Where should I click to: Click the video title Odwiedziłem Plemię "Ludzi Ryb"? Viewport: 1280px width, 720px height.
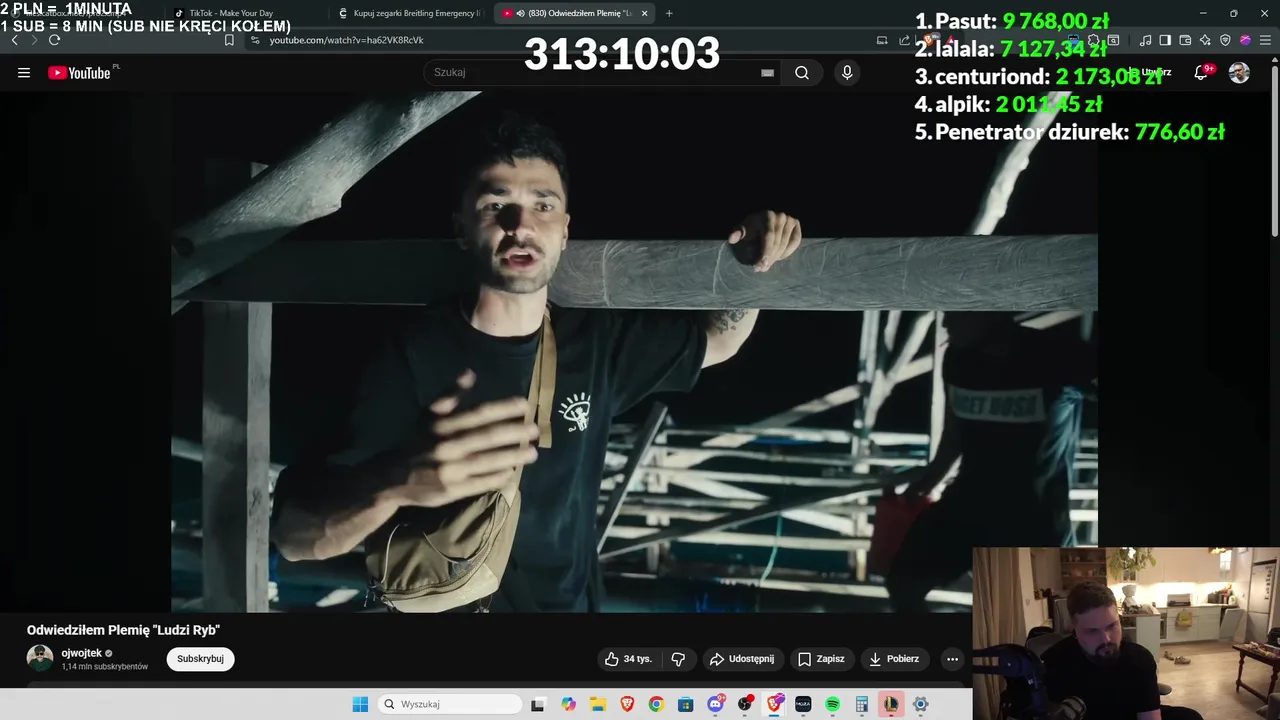123,630
